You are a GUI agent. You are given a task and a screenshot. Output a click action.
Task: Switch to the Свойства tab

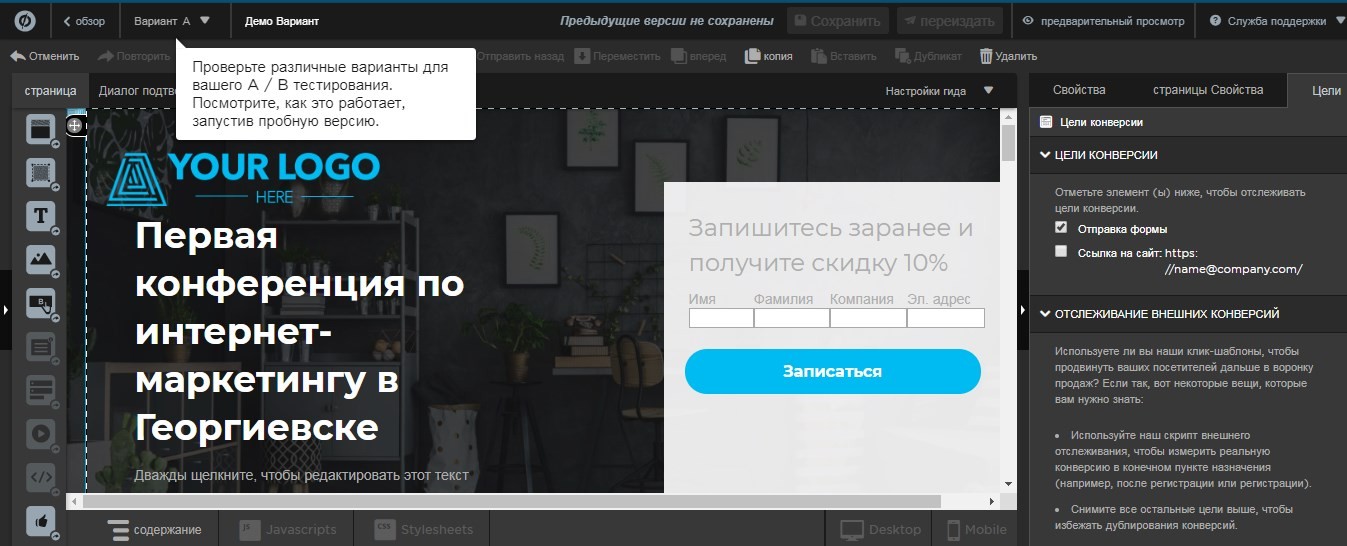click(1079, 90)
